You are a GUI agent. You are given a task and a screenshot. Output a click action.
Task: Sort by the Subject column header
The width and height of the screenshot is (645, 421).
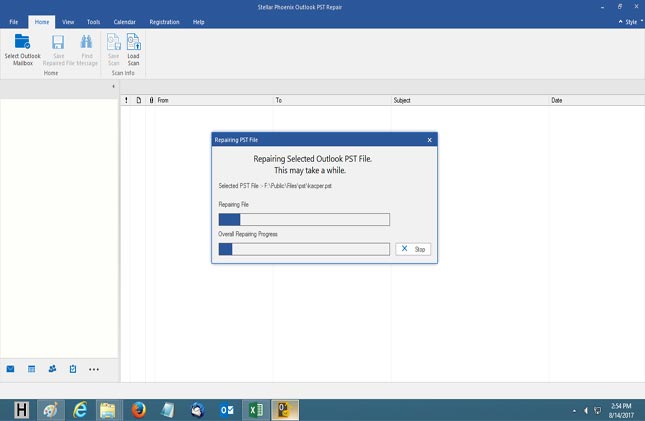click(470, 100)
